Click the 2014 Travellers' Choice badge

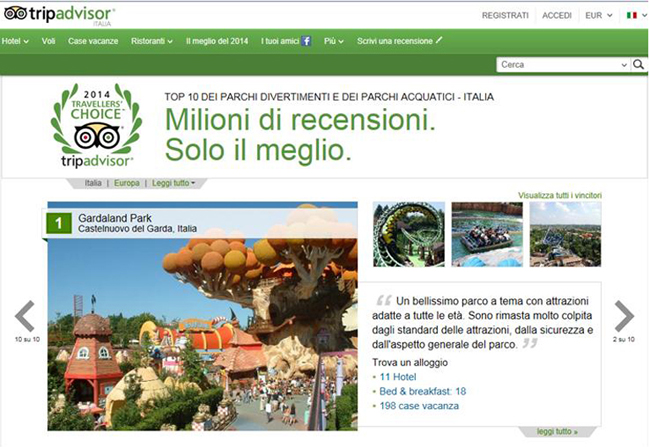point(96,125)
